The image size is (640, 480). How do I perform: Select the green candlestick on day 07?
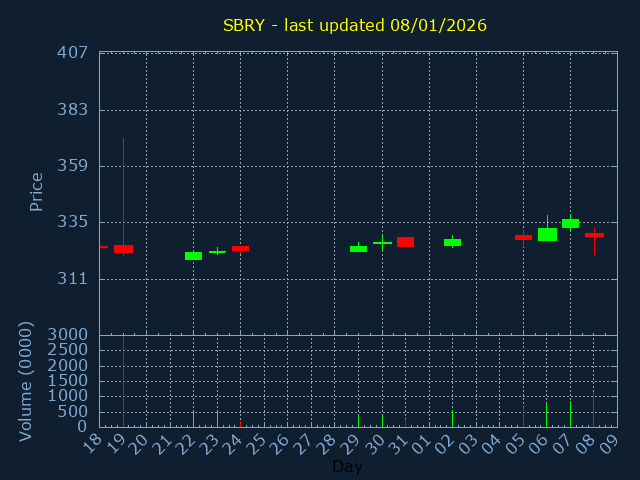[570, 223]
